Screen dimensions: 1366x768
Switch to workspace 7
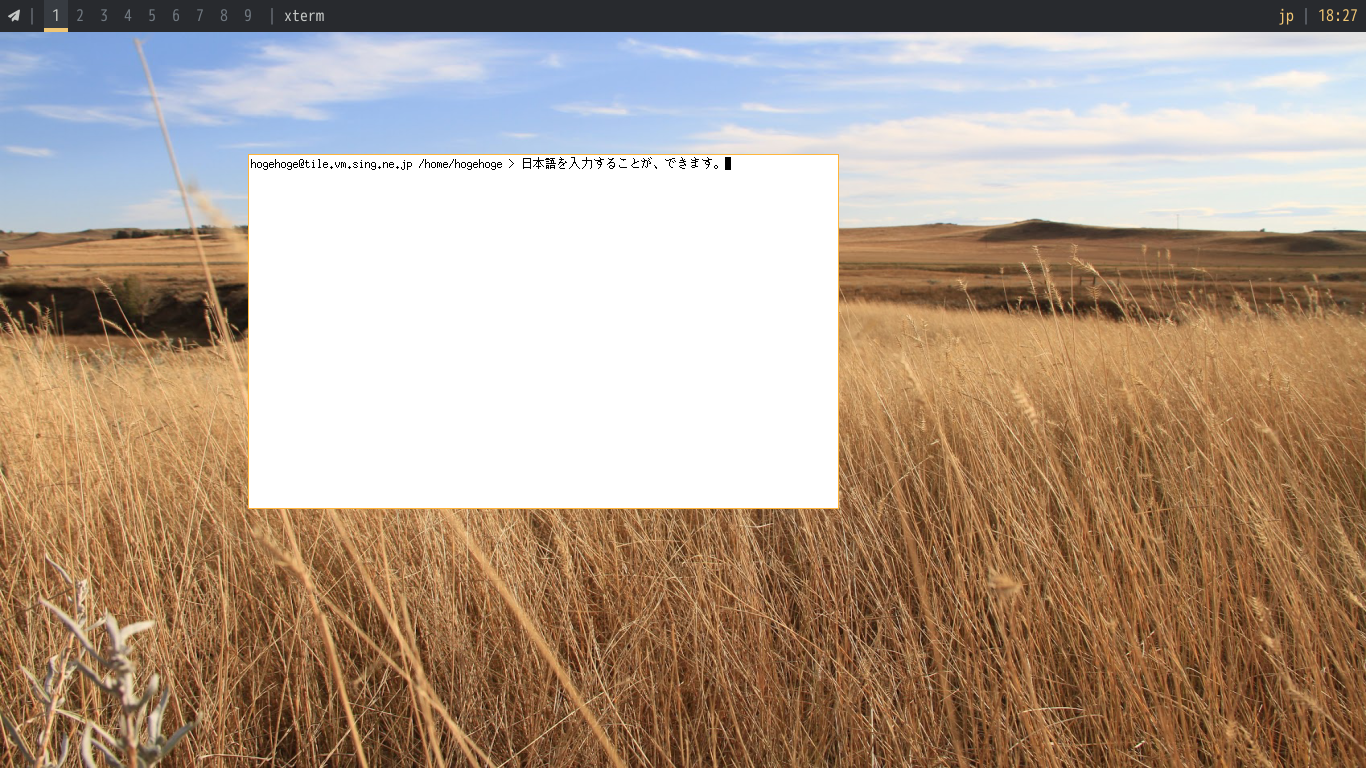(200, 16)
